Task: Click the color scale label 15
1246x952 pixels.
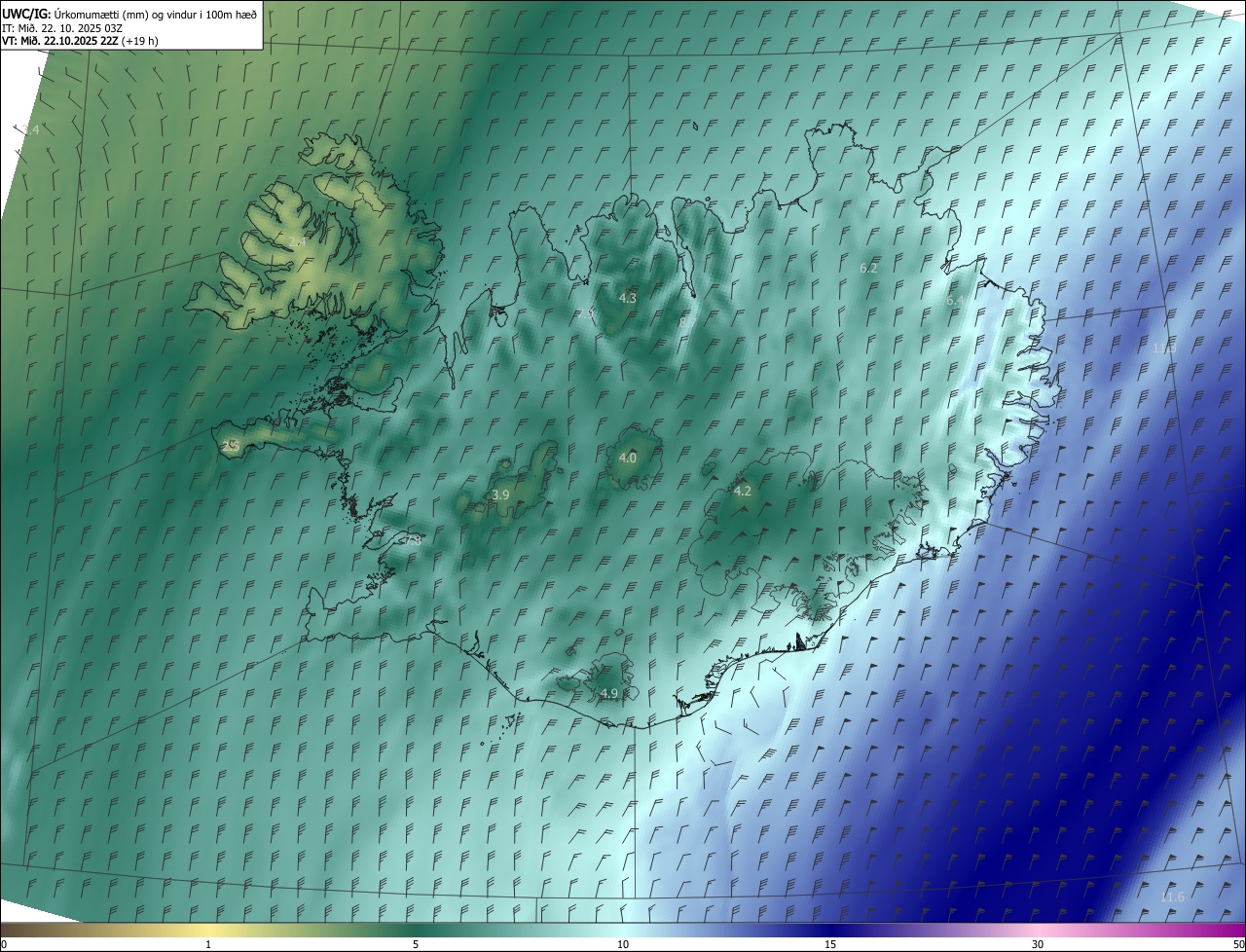Action: [x=830, y=944]
